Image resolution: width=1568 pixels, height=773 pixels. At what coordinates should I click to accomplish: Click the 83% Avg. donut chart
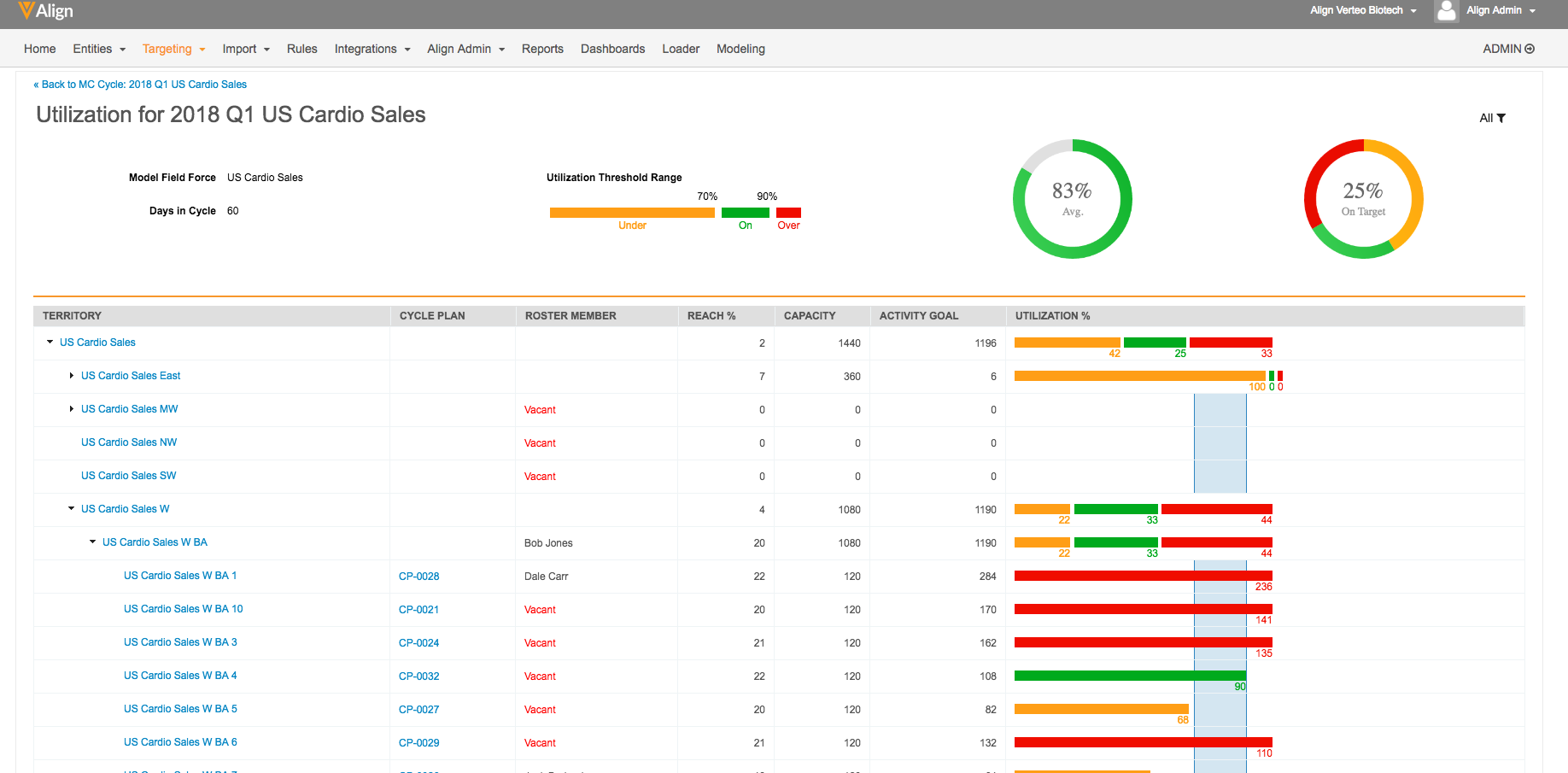(1072, 199)
